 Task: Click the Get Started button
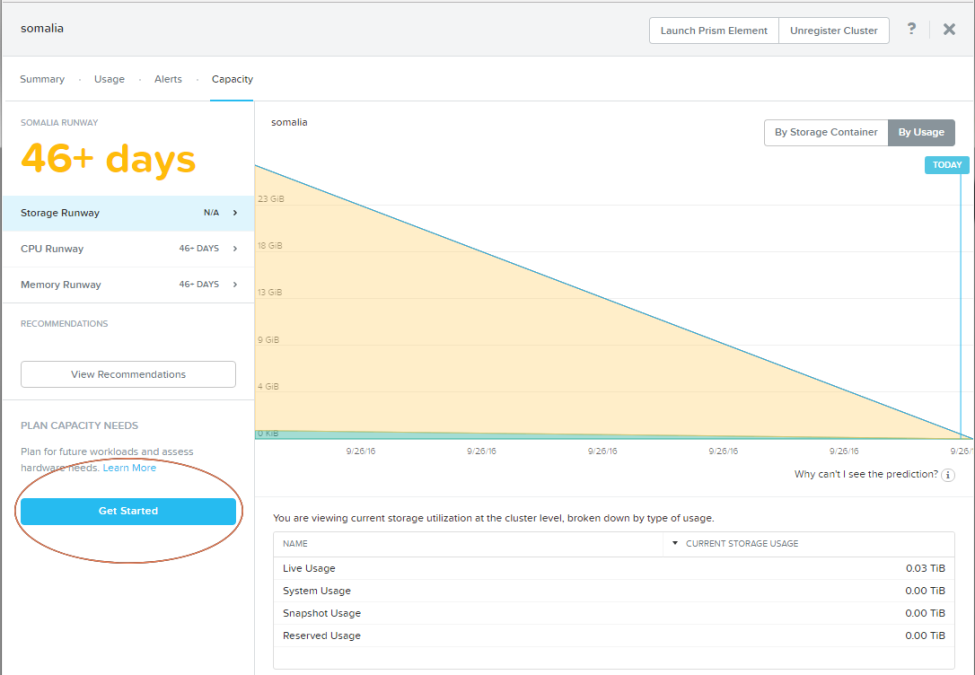[128, 511]
